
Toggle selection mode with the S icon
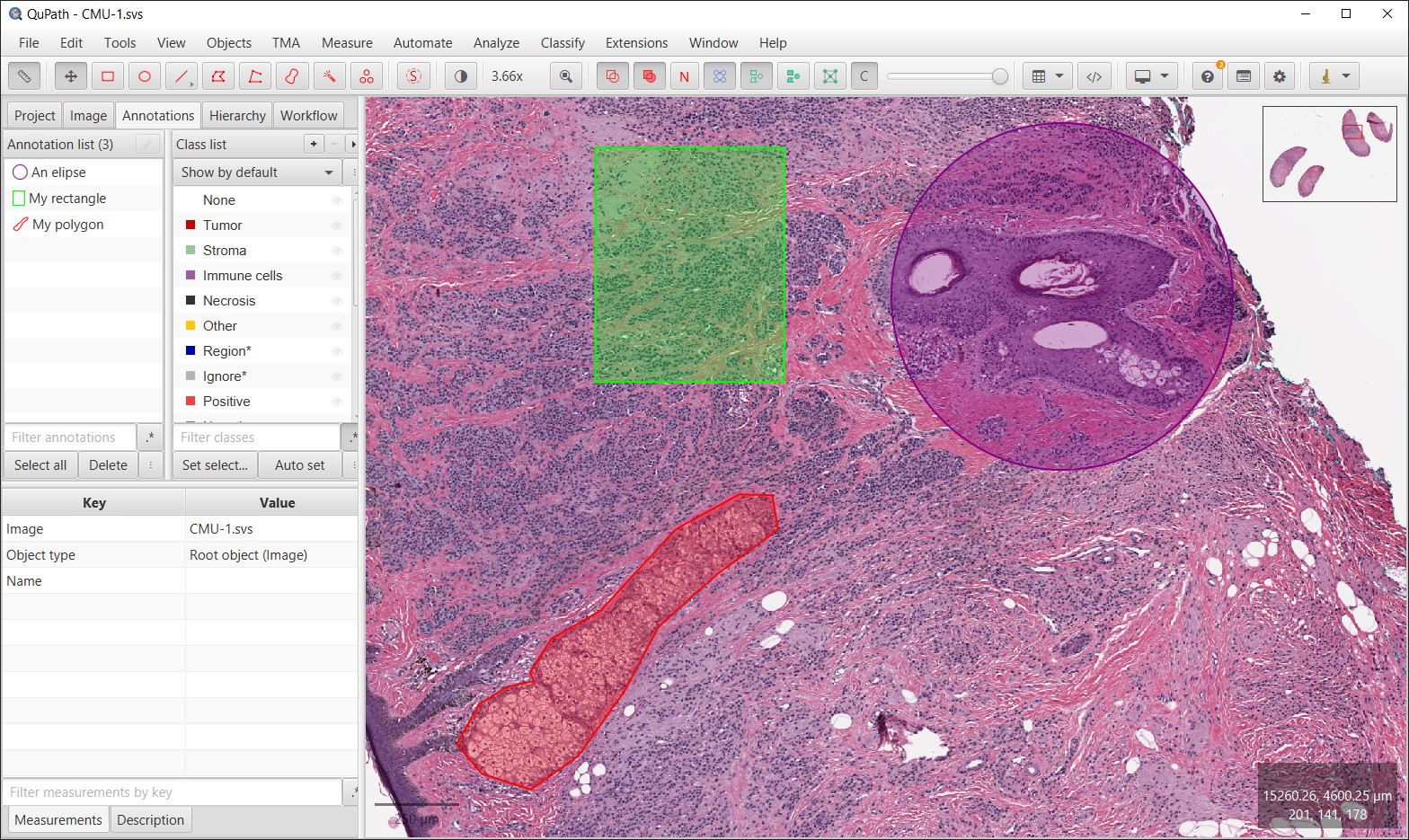[413, 76]
